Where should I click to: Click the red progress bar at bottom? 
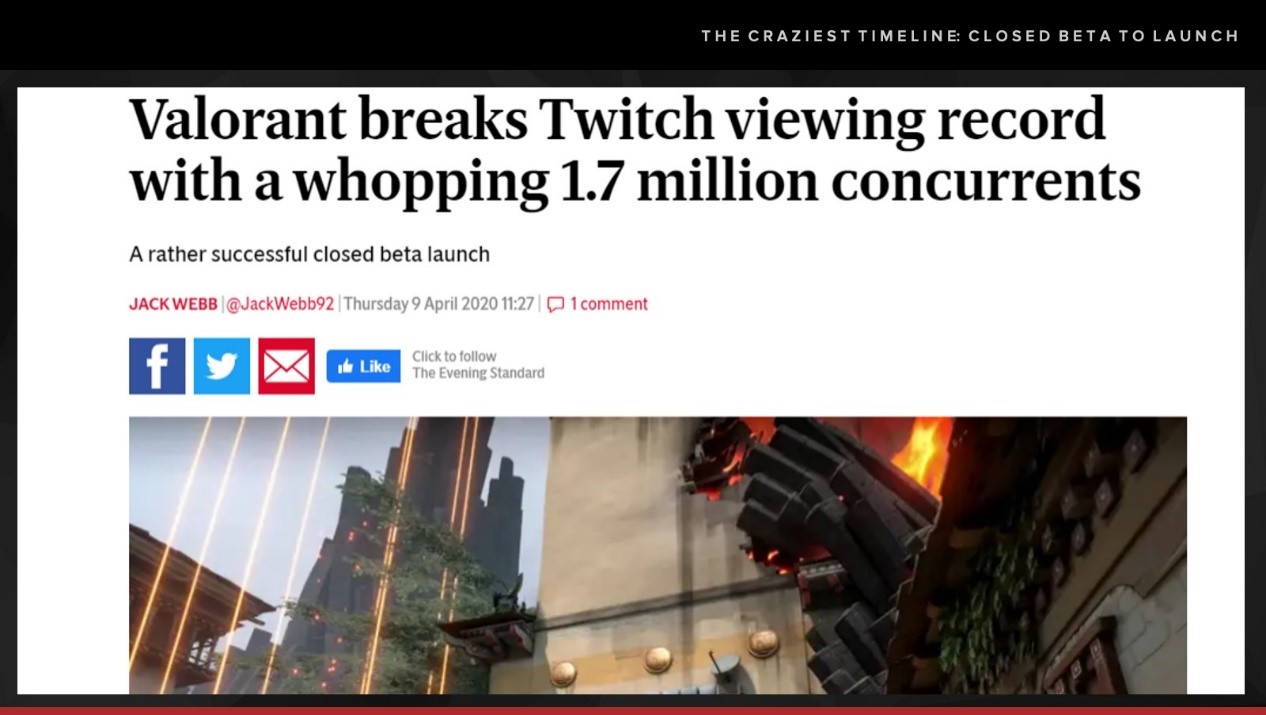coord(633,710)
